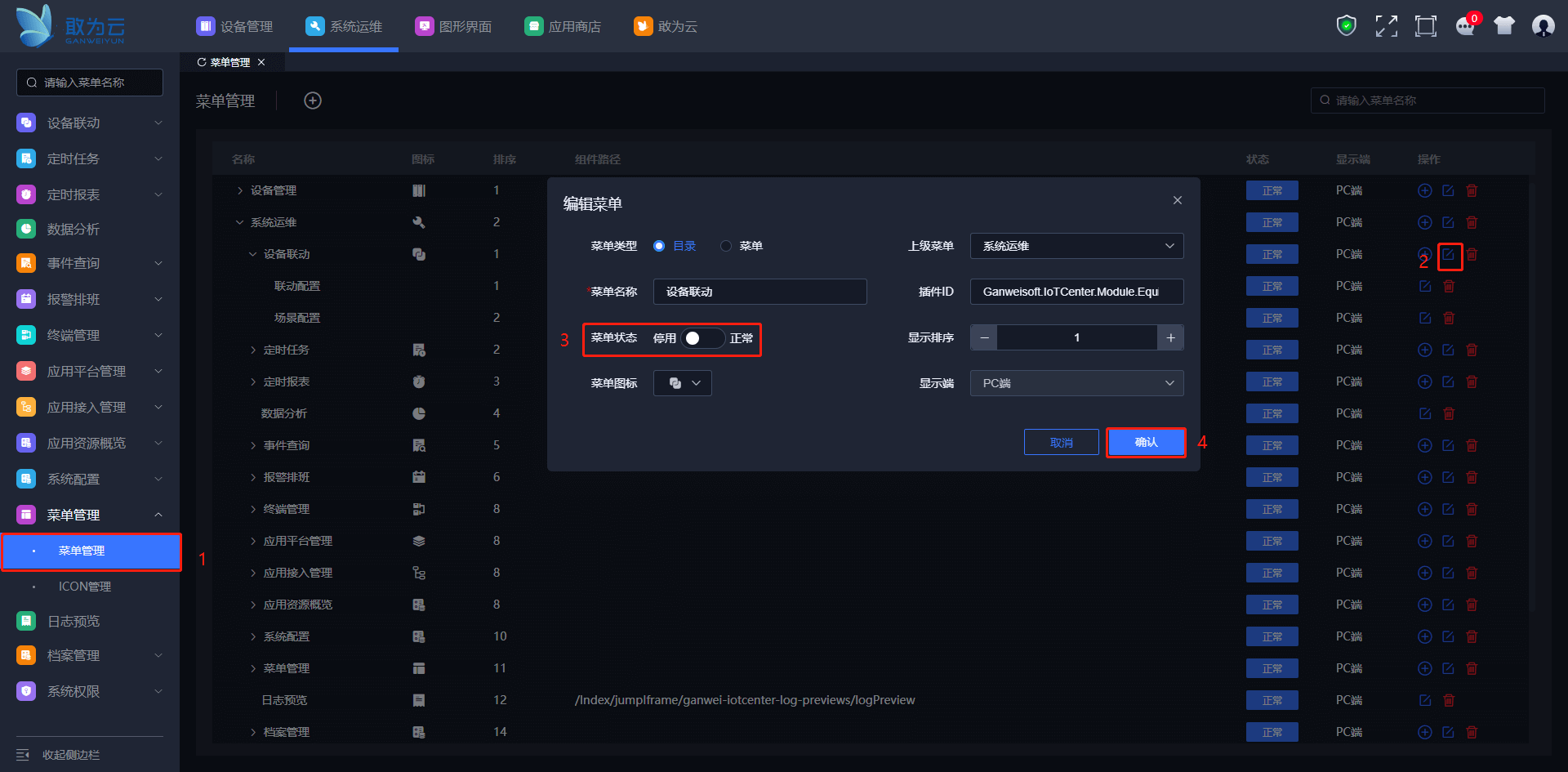Click the add menu plus icon beside 菜单管理 title
The height and width of the screenshot is (772, 1568).
[313, 100]
